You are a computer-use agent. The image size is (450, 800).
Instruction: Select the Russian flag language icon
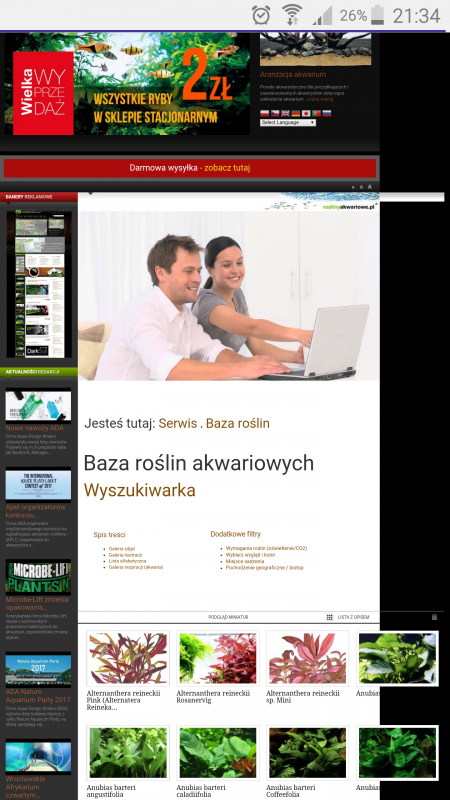[327, 113]
